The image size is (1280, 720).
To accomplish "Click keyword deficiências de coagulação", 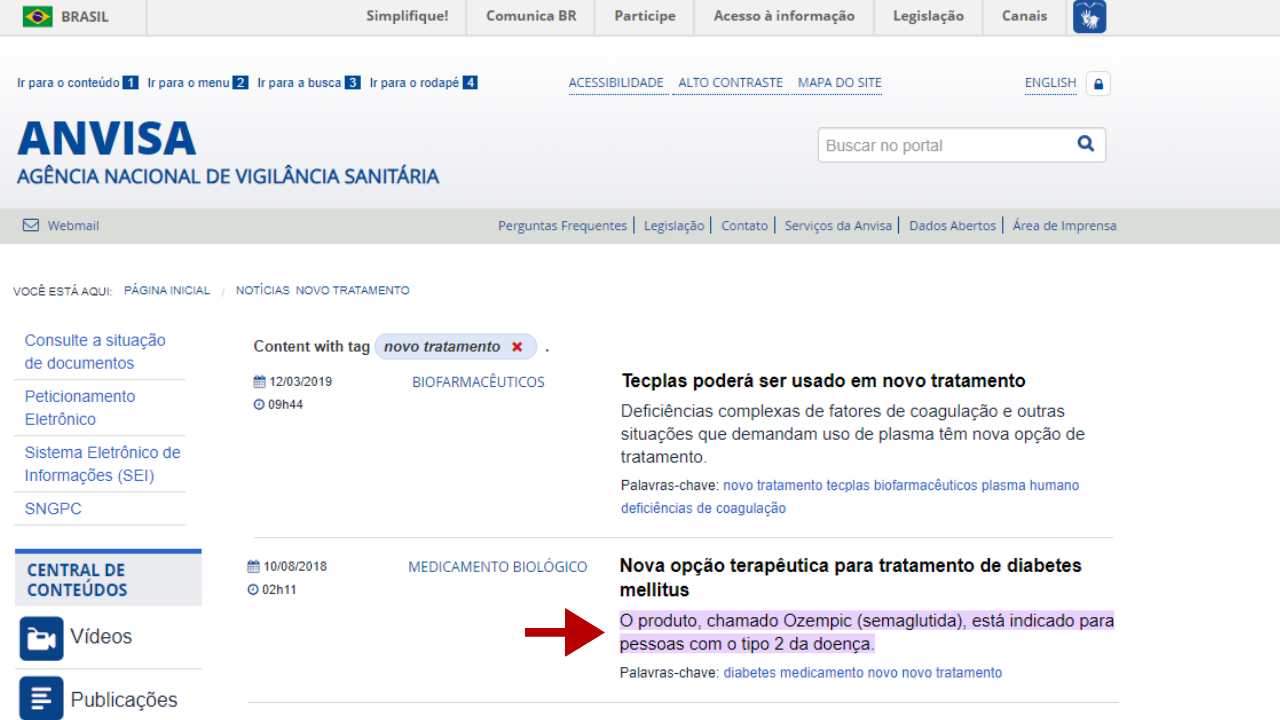I will pyautogui.click(x=703, y=509).
